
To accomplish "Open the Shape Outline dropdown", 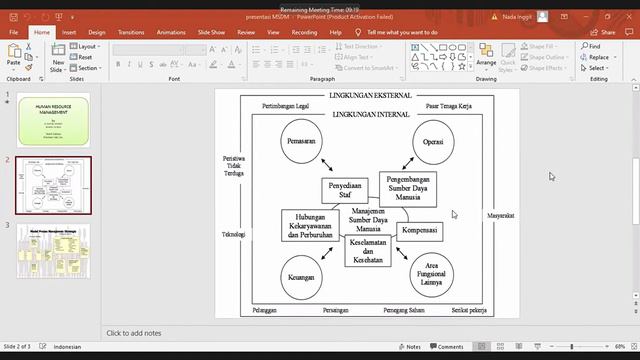I will 544,57.
